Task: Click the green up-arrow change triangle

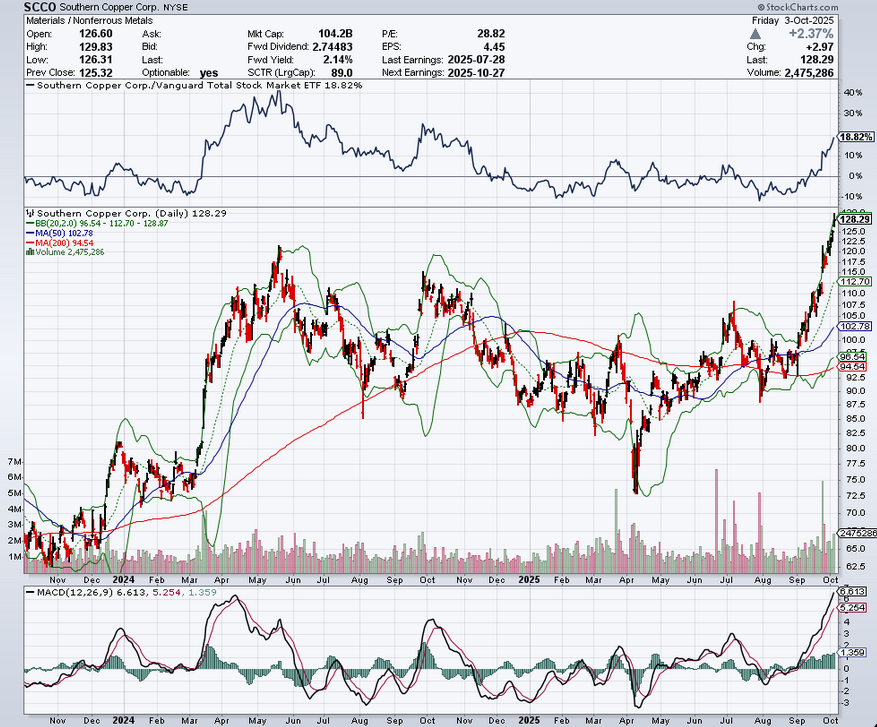Action: 755,34
